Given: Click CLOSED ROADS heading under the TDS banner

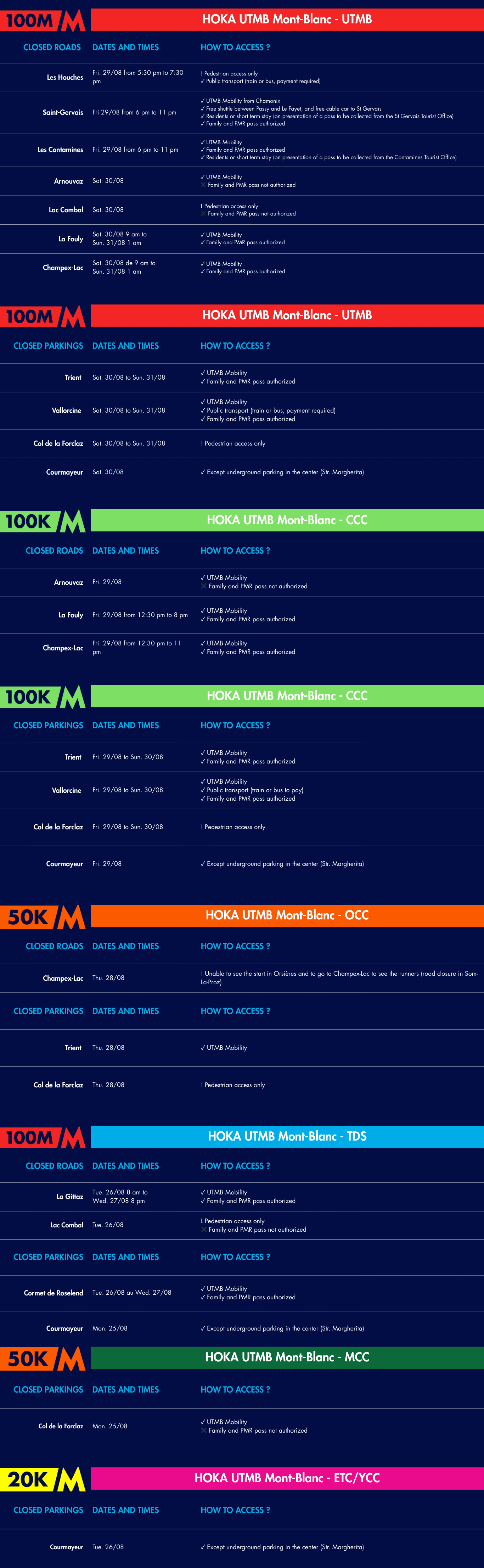Looking at the screenshot, I should (x=54, y=1166).
